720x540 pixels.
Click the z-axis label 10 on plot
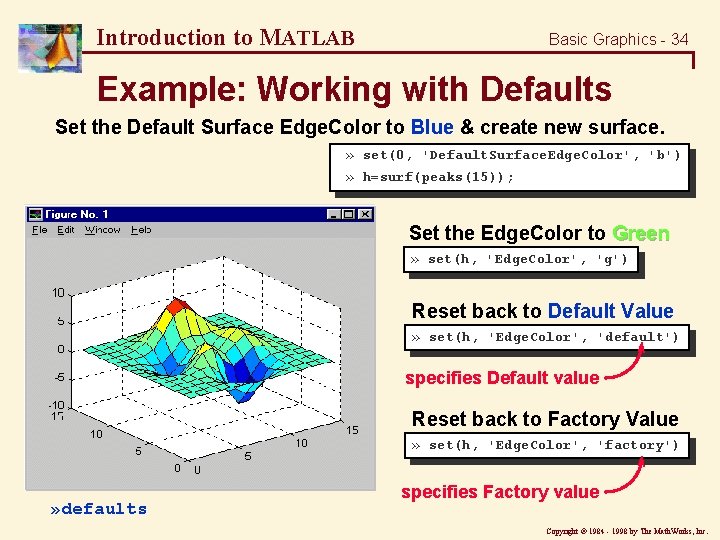tap(58, 292)
